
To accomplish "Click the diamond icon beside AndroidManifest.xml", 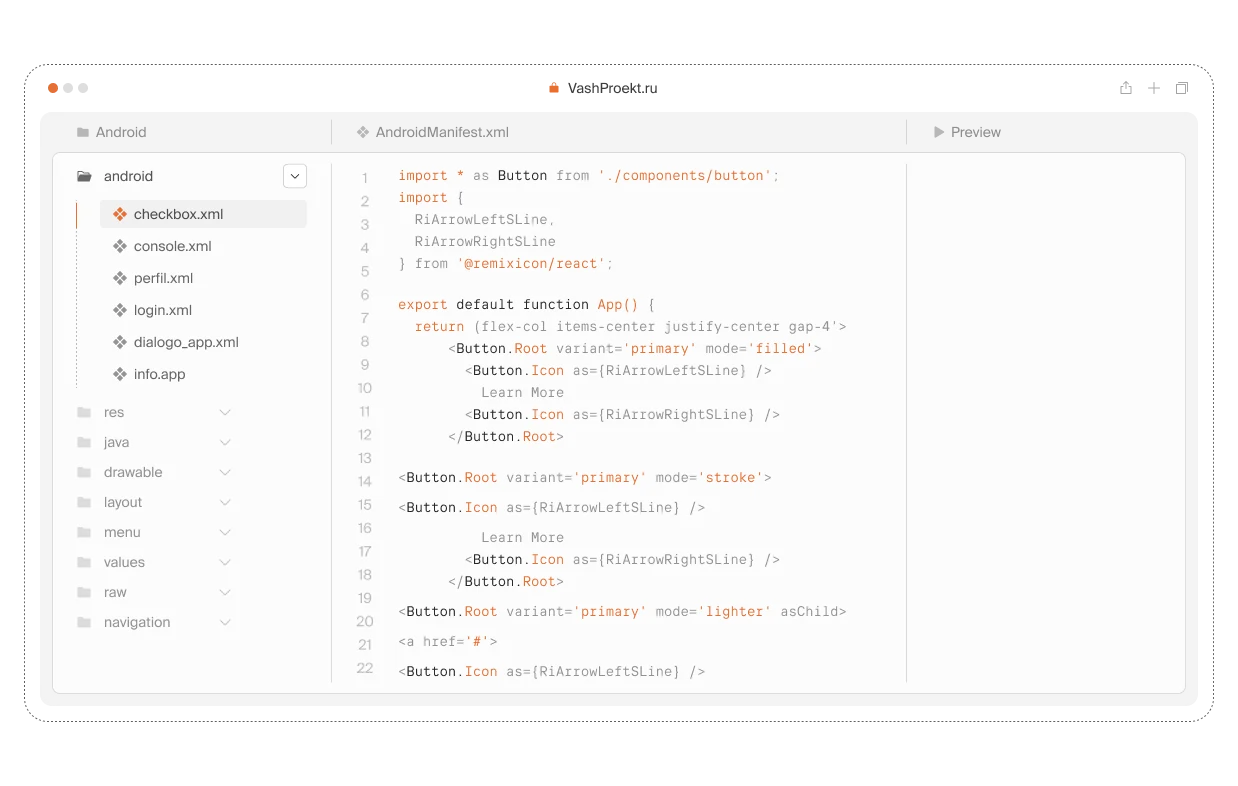I will (x=363, y=132).
